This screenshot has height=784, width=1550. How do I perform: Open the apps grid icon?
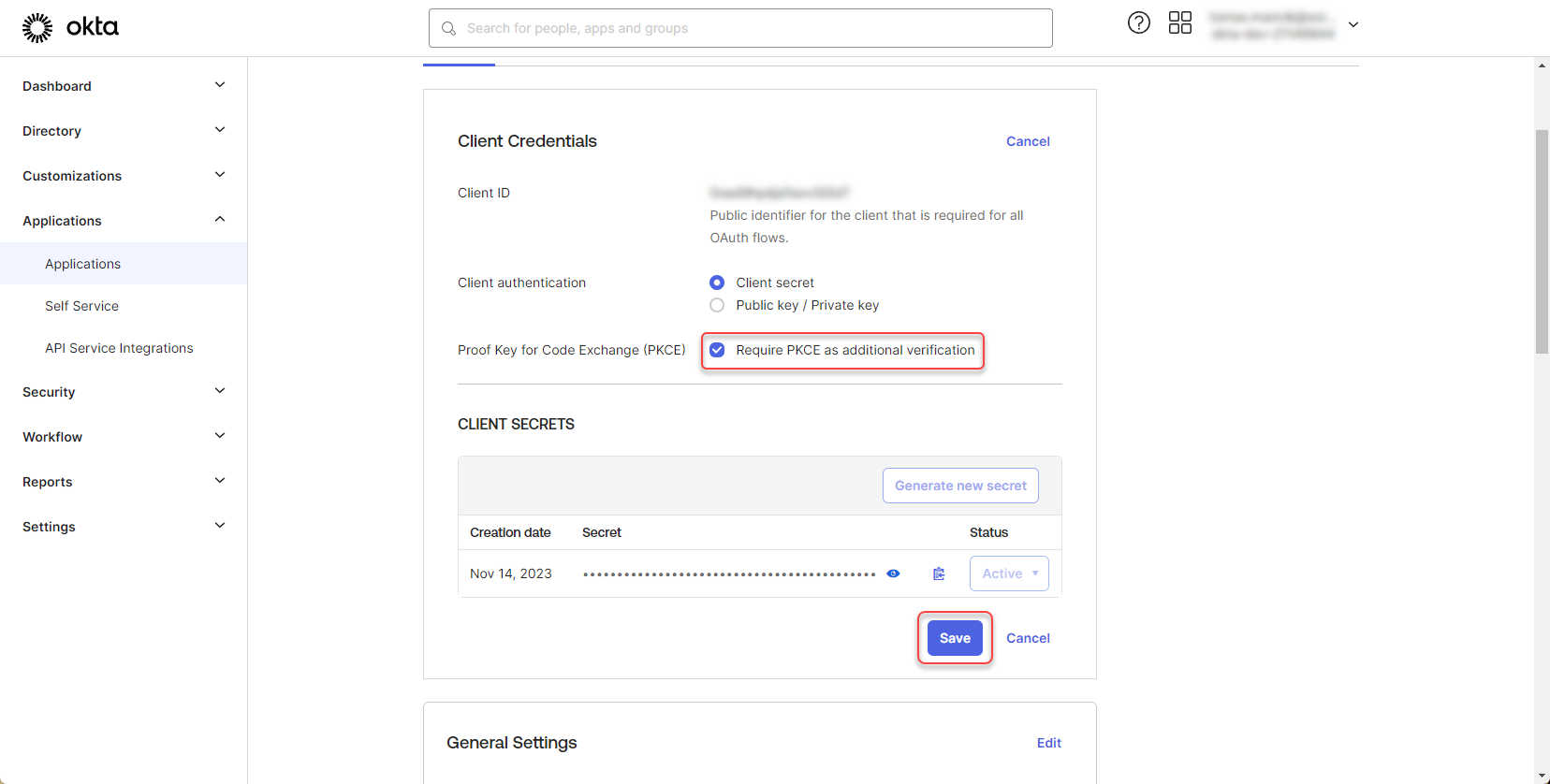tap(1179, 23)
